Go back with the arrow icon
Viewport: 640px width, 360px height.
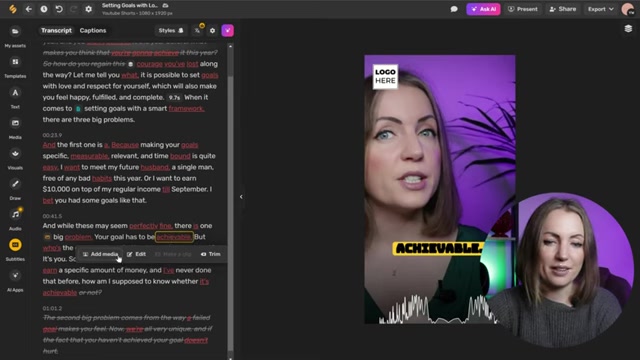(29, 9)
